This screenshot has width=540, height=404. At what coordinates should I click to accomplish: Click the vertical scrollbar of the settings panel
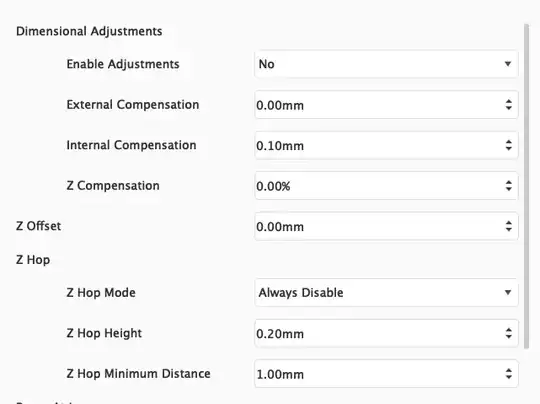[x=526, y=186]
